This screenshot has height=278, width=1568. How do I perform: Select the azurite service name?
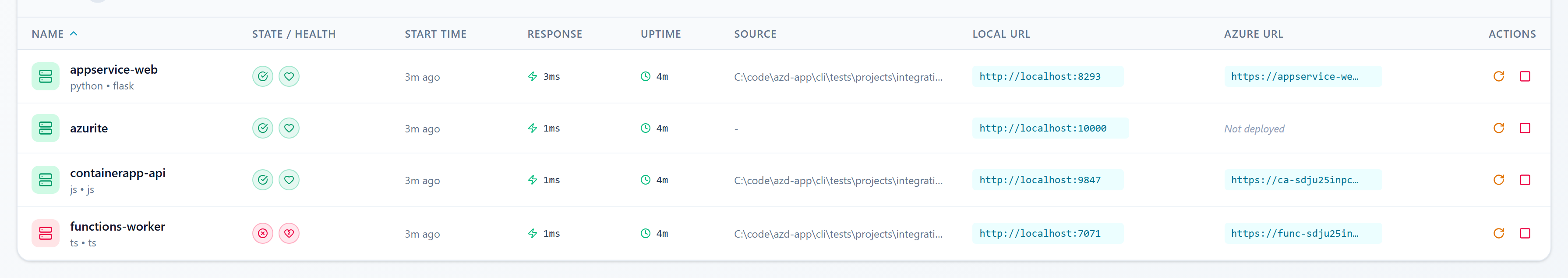pos(89,128)
